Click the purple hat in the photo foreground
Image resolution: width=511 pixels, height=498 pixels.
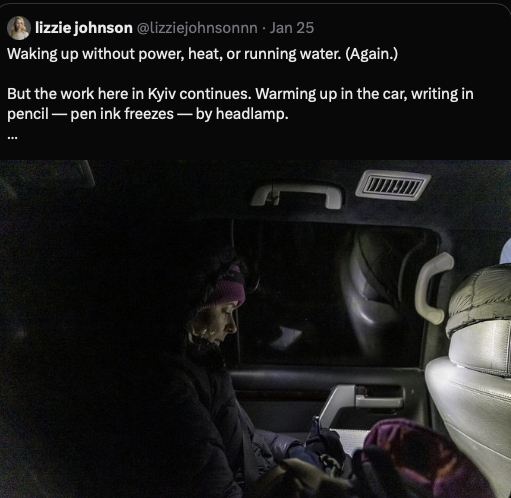(423, 460)
